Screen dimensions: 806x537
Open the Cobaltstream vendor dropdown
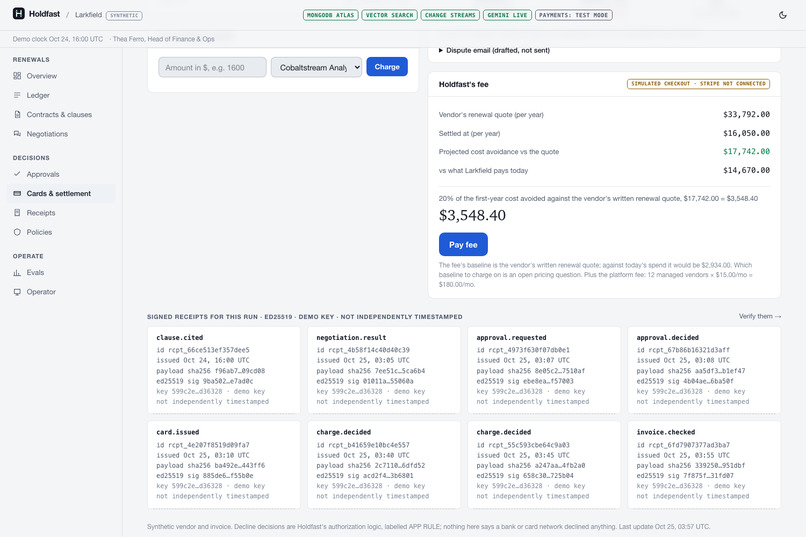pyautogui.click(x=317, y=67)
